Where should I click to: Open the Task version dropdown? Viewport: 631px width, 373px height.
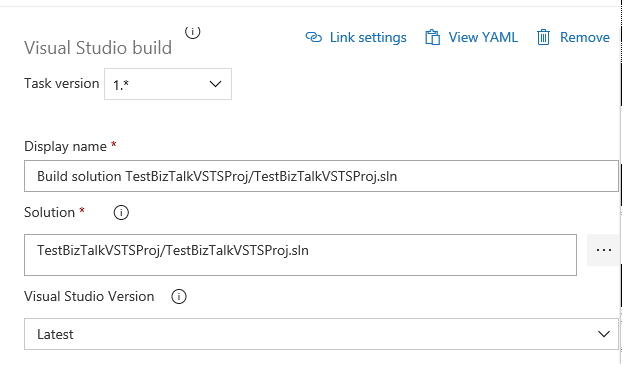pyautogui.click(x=168, y=84)
